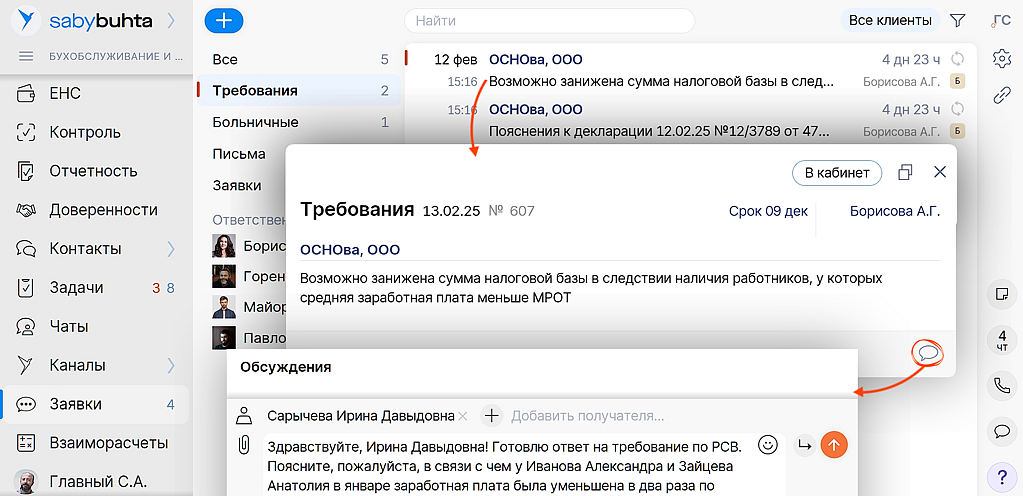
Task: Select Больничные category in list
Action: [x=255, y=122]
